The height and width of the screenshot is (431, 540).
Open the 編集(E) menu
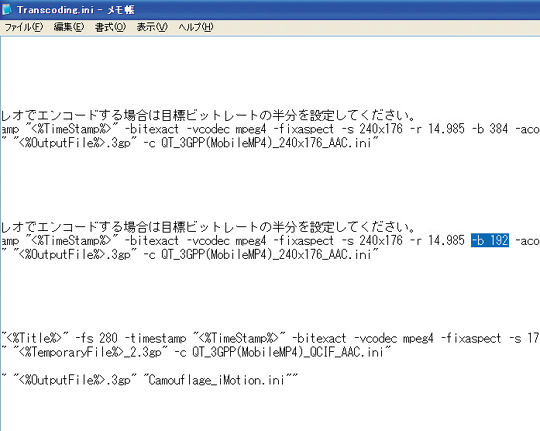pos(69,27)
